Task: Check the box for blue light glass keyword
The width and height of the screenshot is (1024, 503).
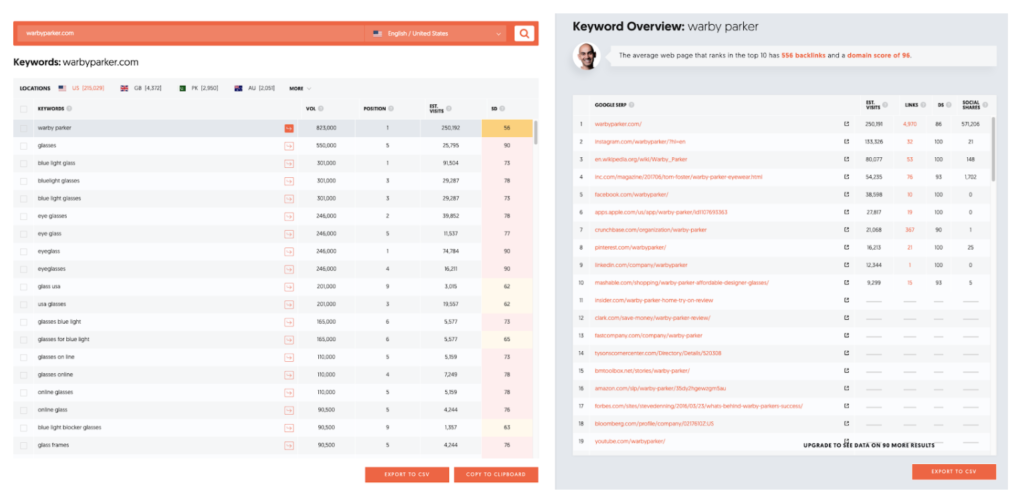Action: point(24,163)
